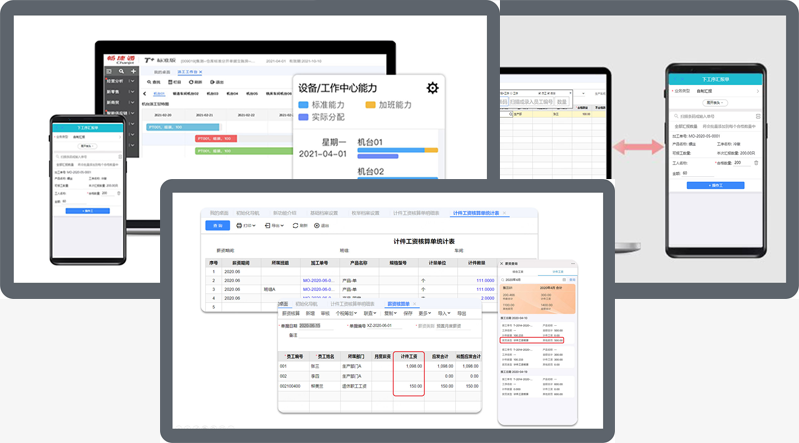The image size is (799, 443).
Task: Open the 导入 dropdown in payroll toolbar
Action: pyautogui.click(x=443, y=313)
